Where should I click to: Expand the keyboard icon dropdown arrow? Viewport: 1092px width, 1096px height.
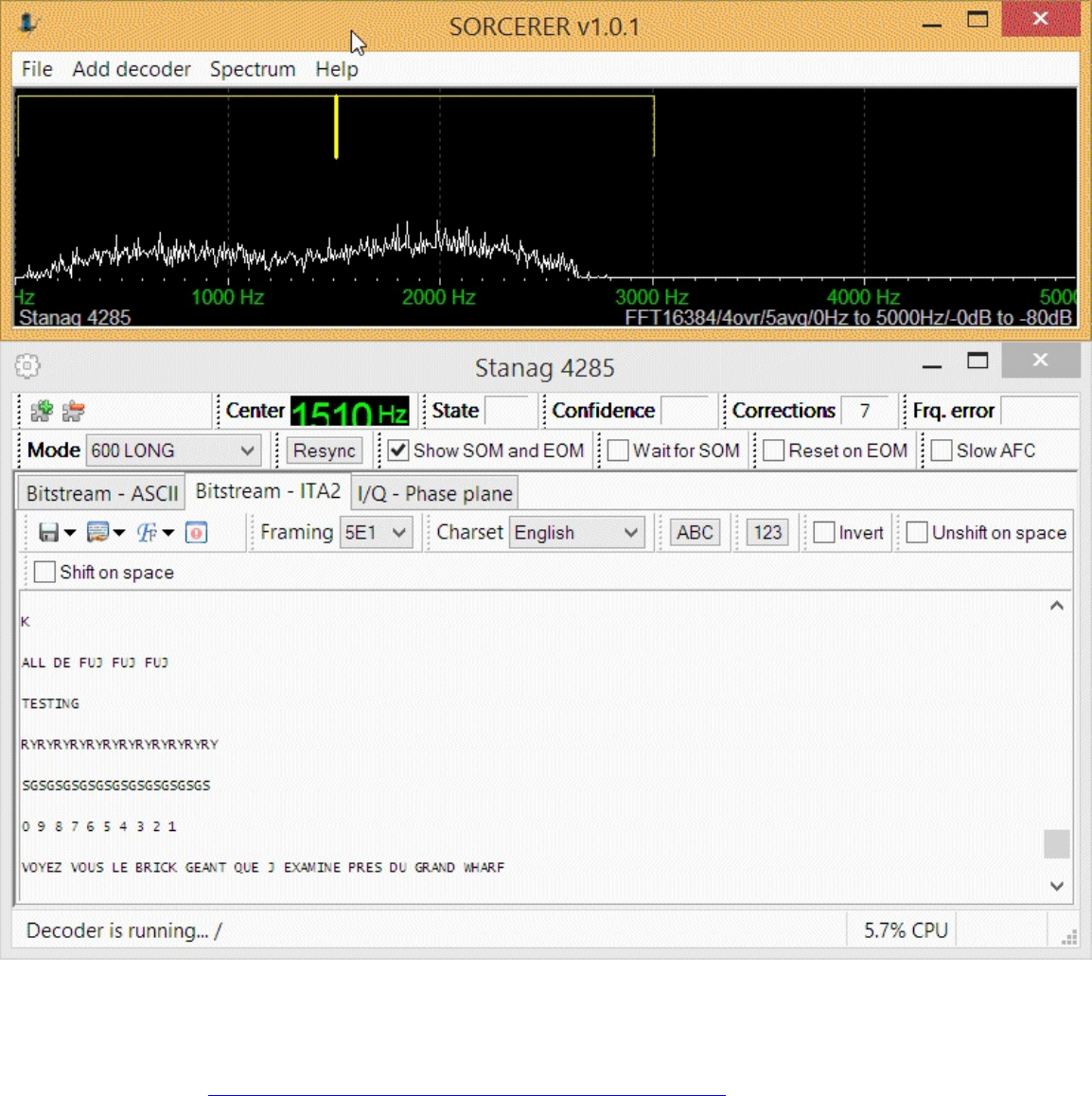click(x=119, y=533)
